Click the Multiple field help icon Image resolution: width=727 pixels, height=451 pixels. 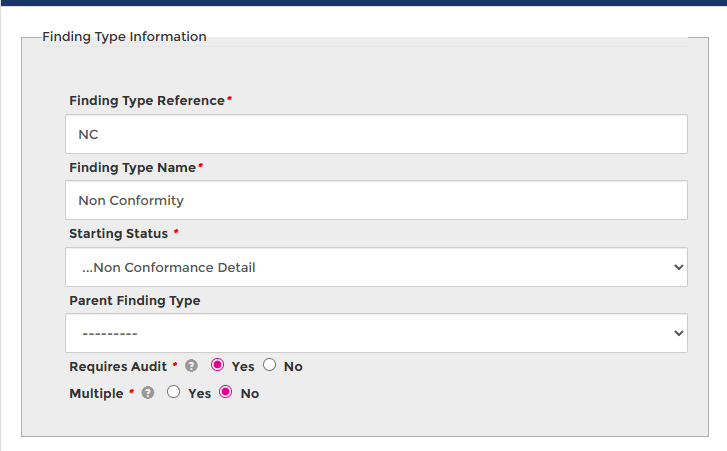pyautogui.click(x=148, y=393)
